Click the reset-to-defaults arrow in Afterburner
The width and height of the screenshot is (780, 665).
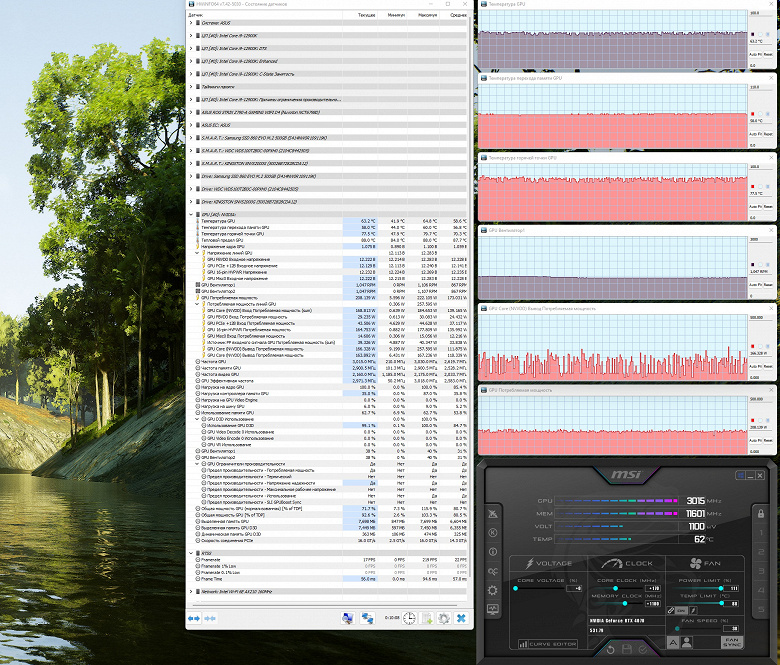tap(611, 650)
